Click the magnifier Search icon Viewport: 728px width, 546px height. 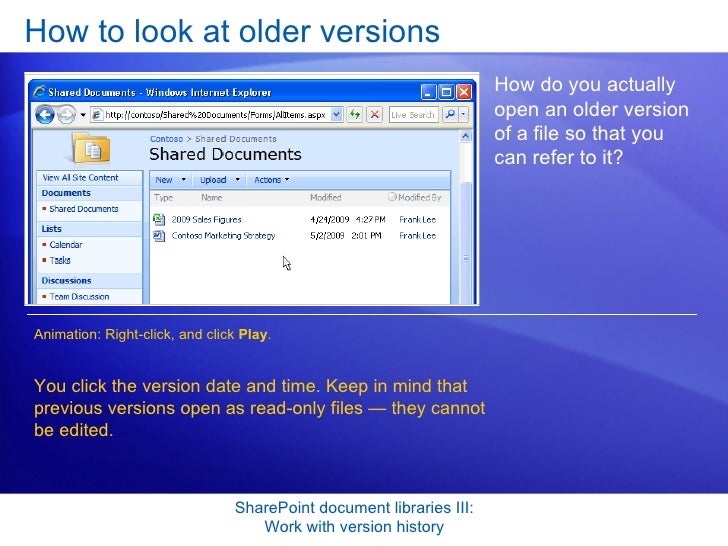tap(449, 114)
